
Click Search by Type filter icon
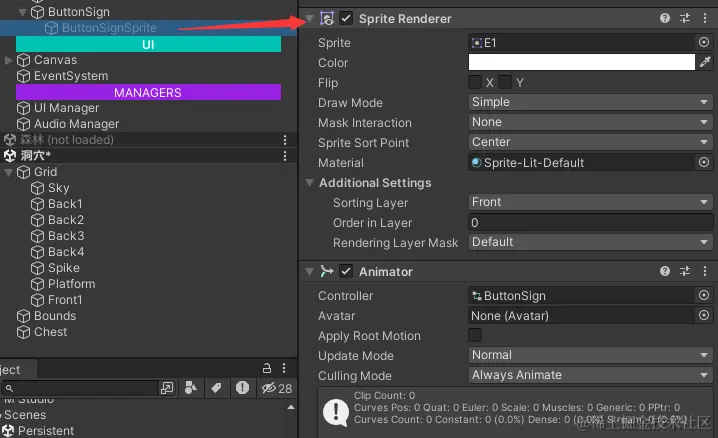(190, 388)
